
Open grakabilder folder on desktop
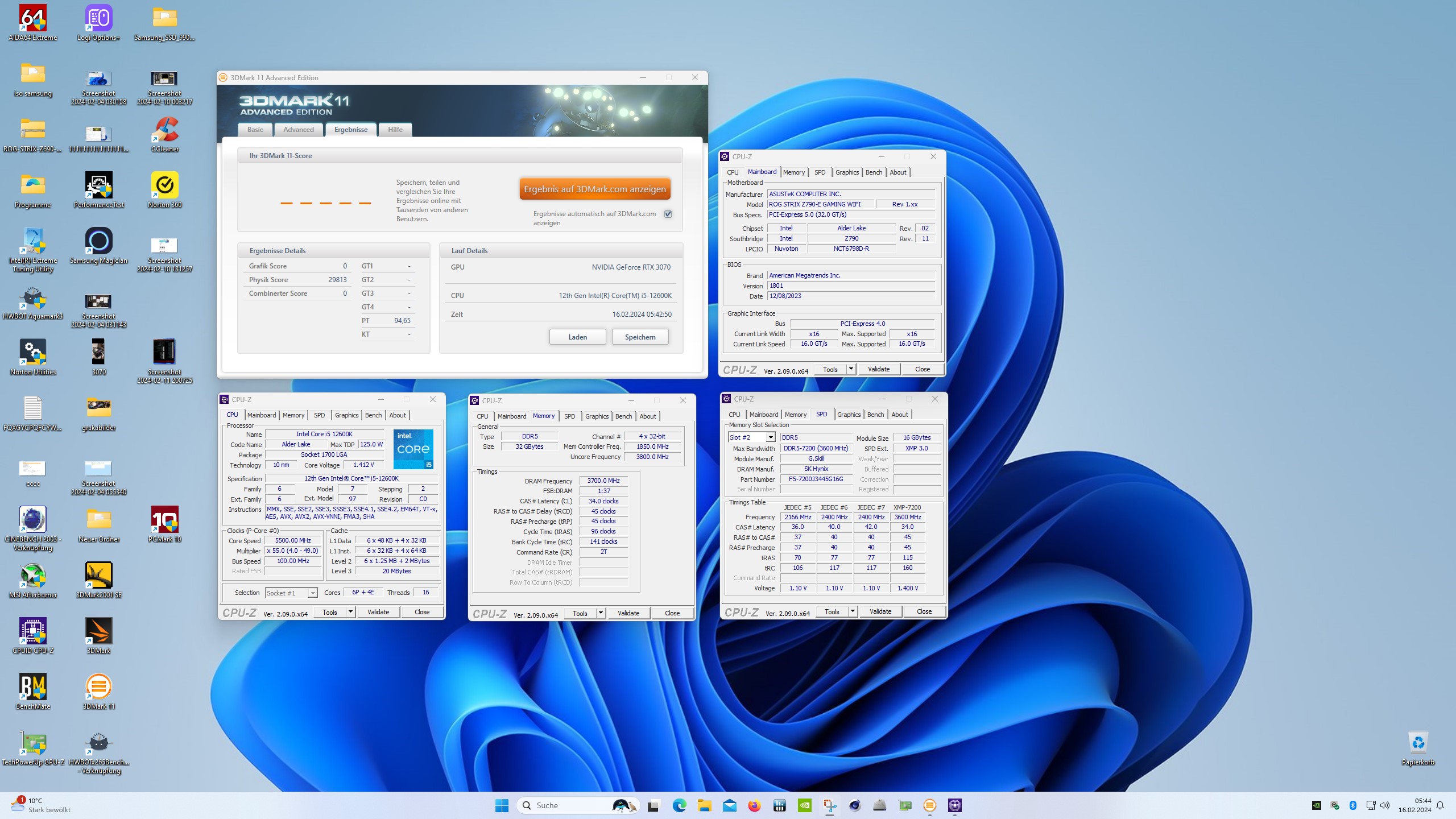pyautogui.click(x=98, y=413)
